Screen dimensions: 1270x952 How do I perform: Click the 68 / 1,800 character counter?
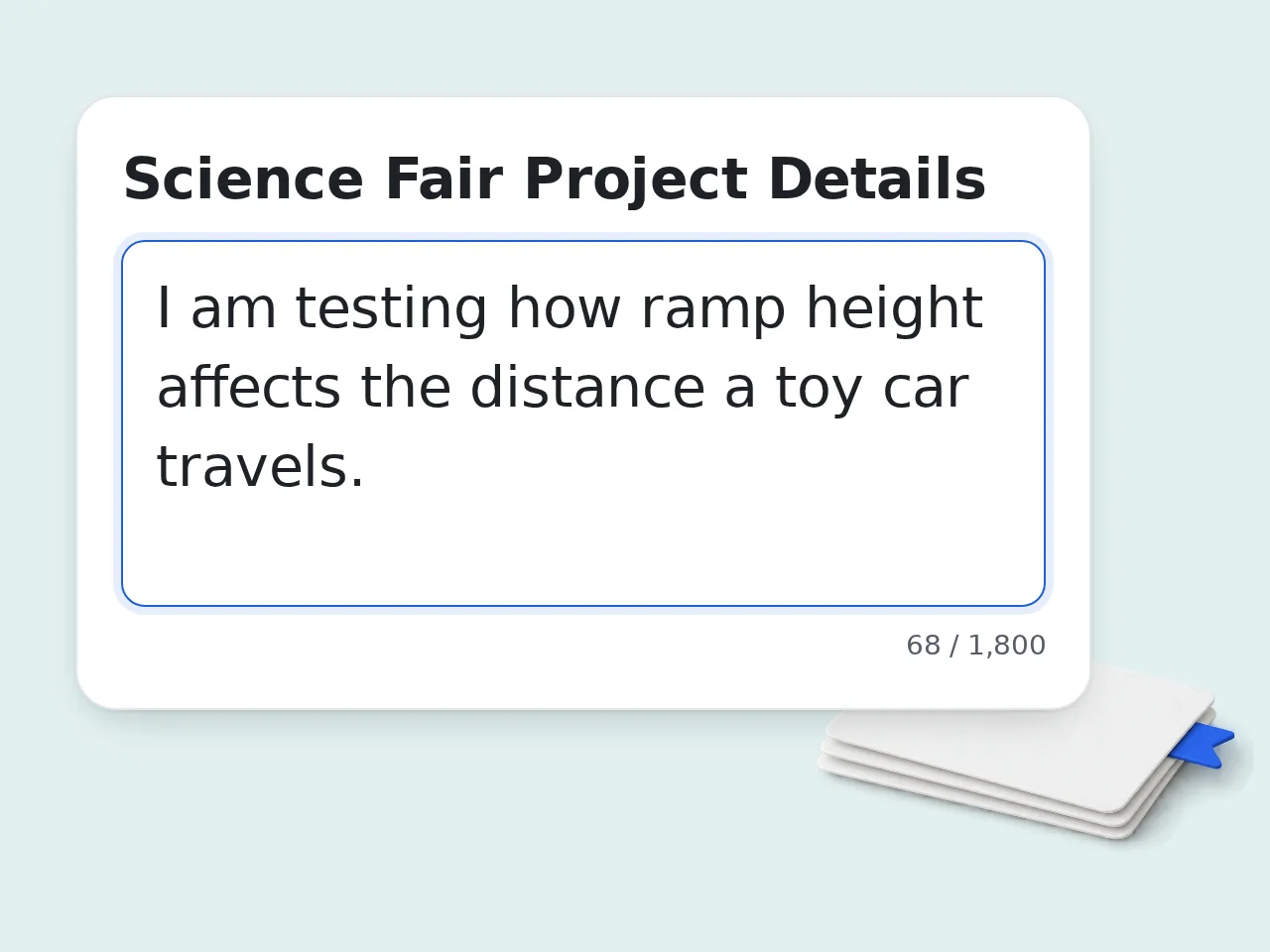pyautogui.click(x=976, y=646)
